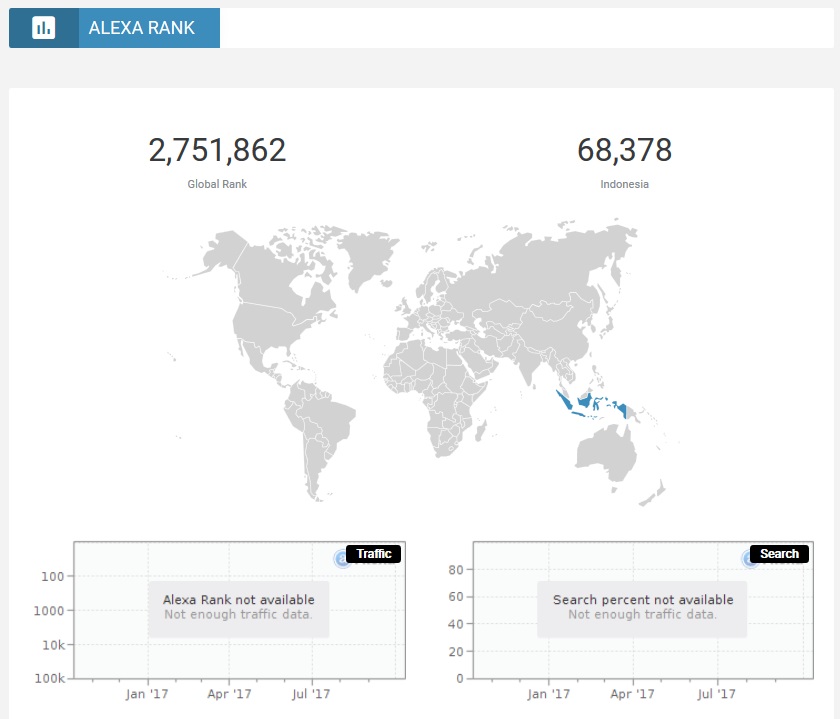Click the Alexa logo on Traffic chart
Viewport: 840px width, 719px height.
point(340,559)
